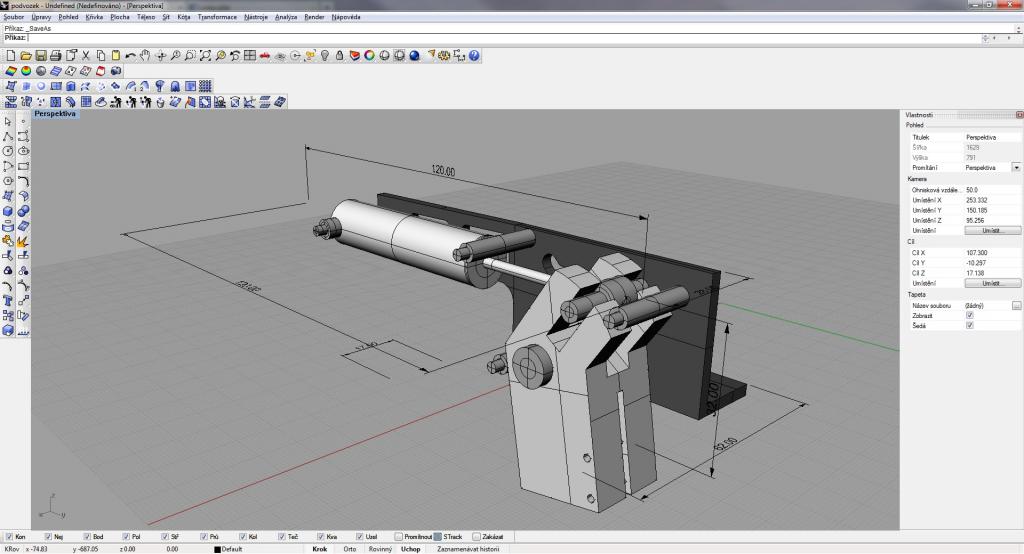Uncheck the Šedá wallpaper checkbox

969,325
